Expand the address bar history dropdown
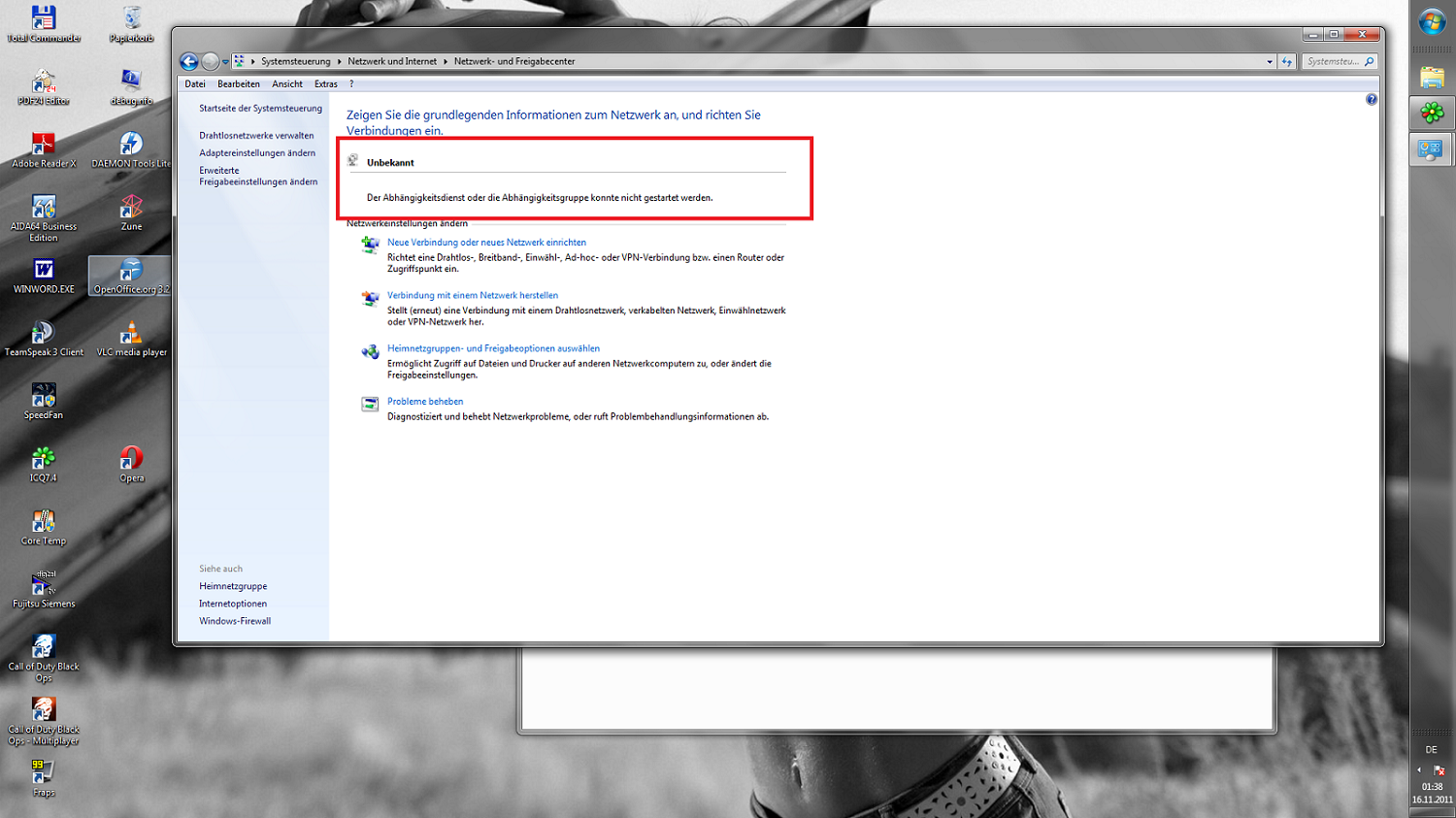1456x818 pixels. coord(1270,61)
